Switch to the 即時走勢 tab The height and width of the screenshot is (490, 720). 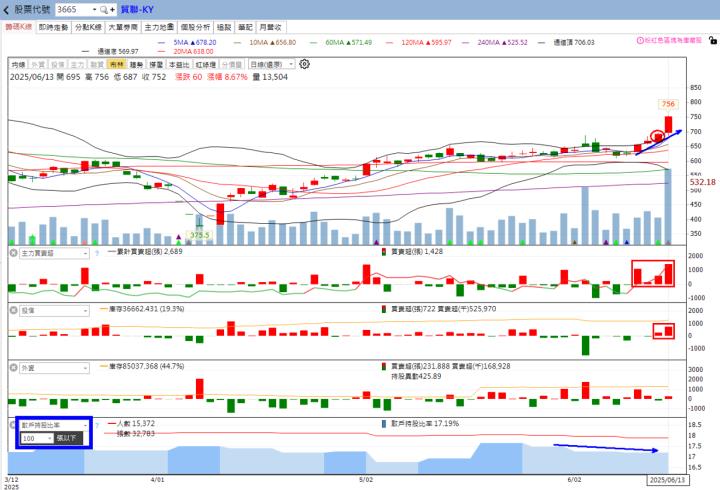(x=53, y=27)
